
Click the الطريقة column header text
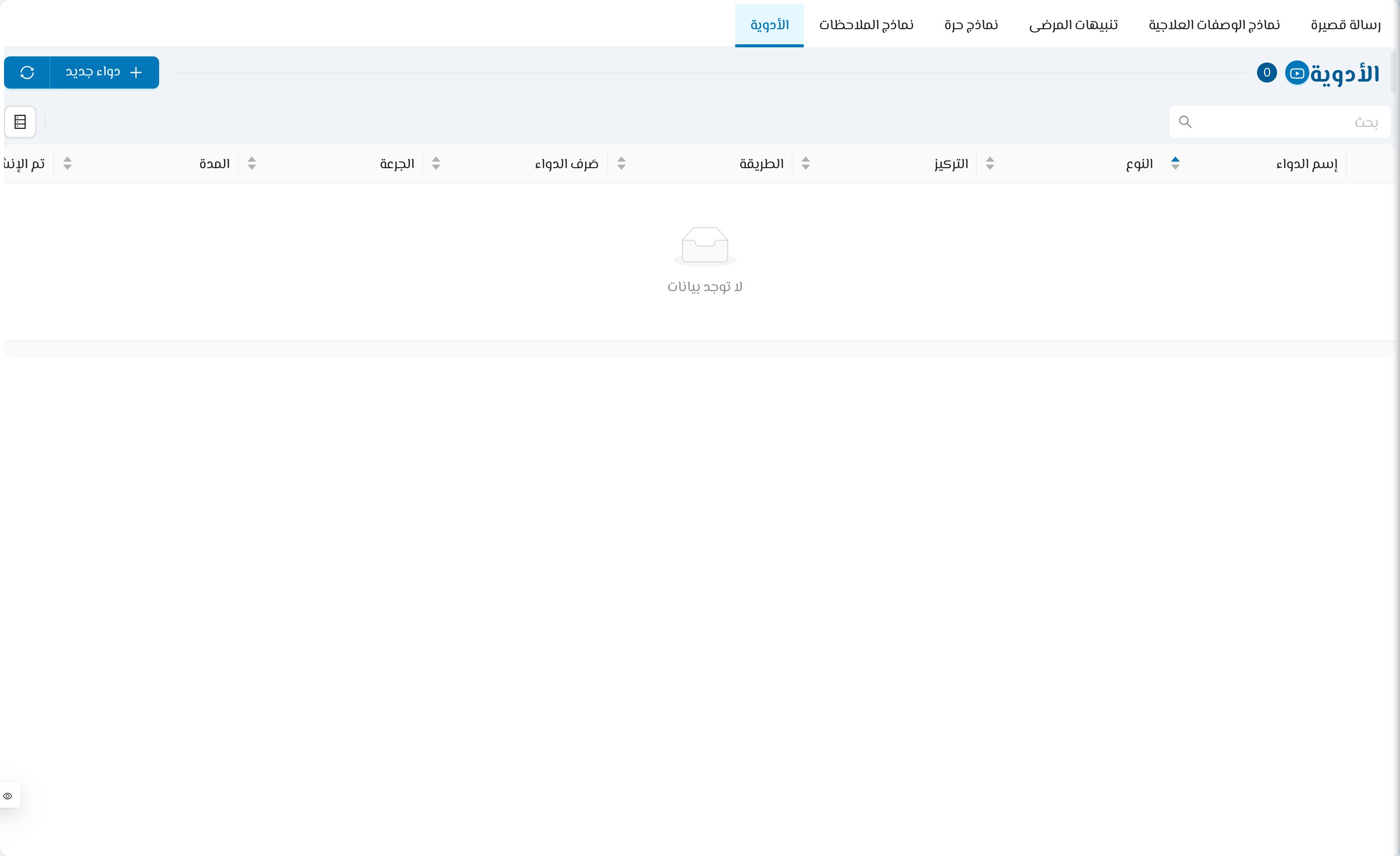761,164
